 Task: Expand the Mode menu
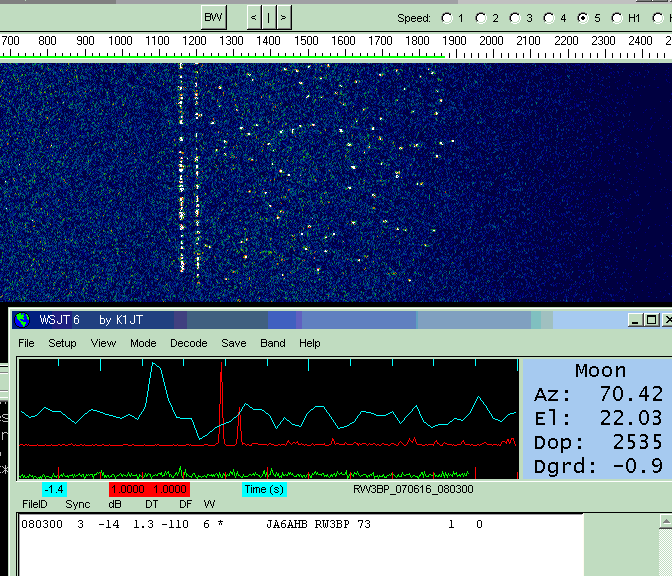click(x=143, y=343)
